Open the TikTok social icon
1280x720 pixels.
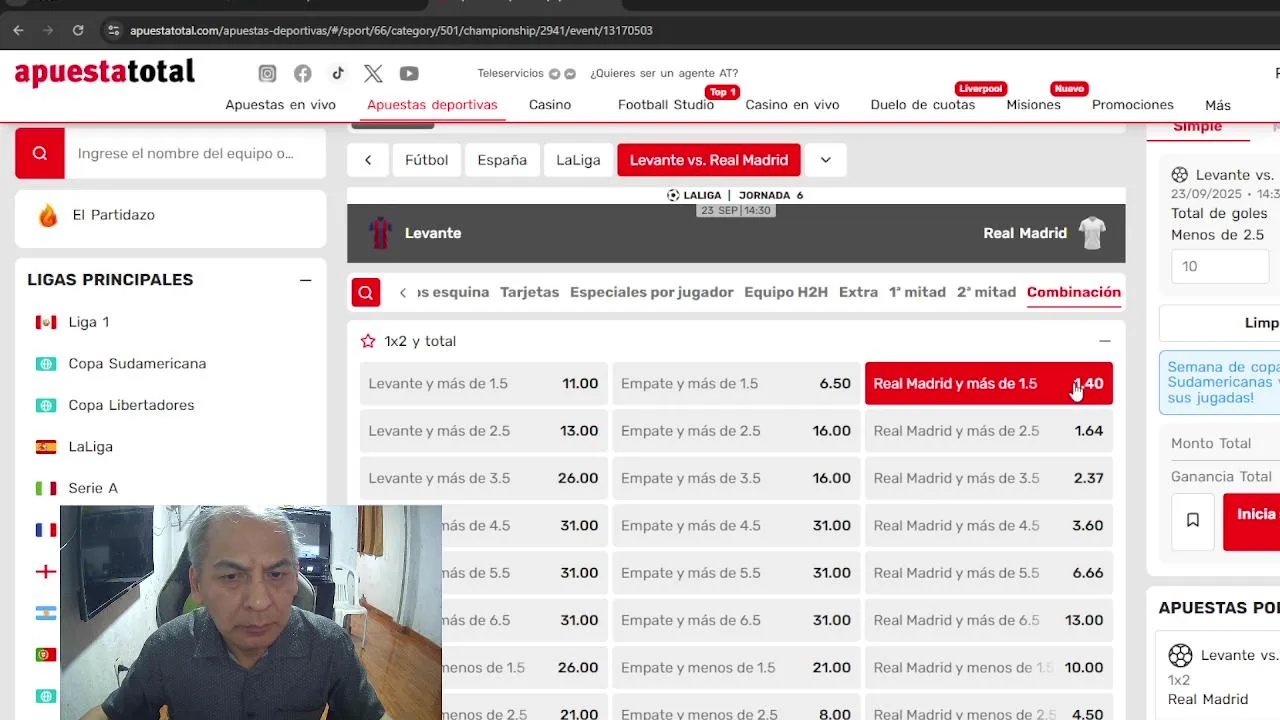tap(338, 73)
